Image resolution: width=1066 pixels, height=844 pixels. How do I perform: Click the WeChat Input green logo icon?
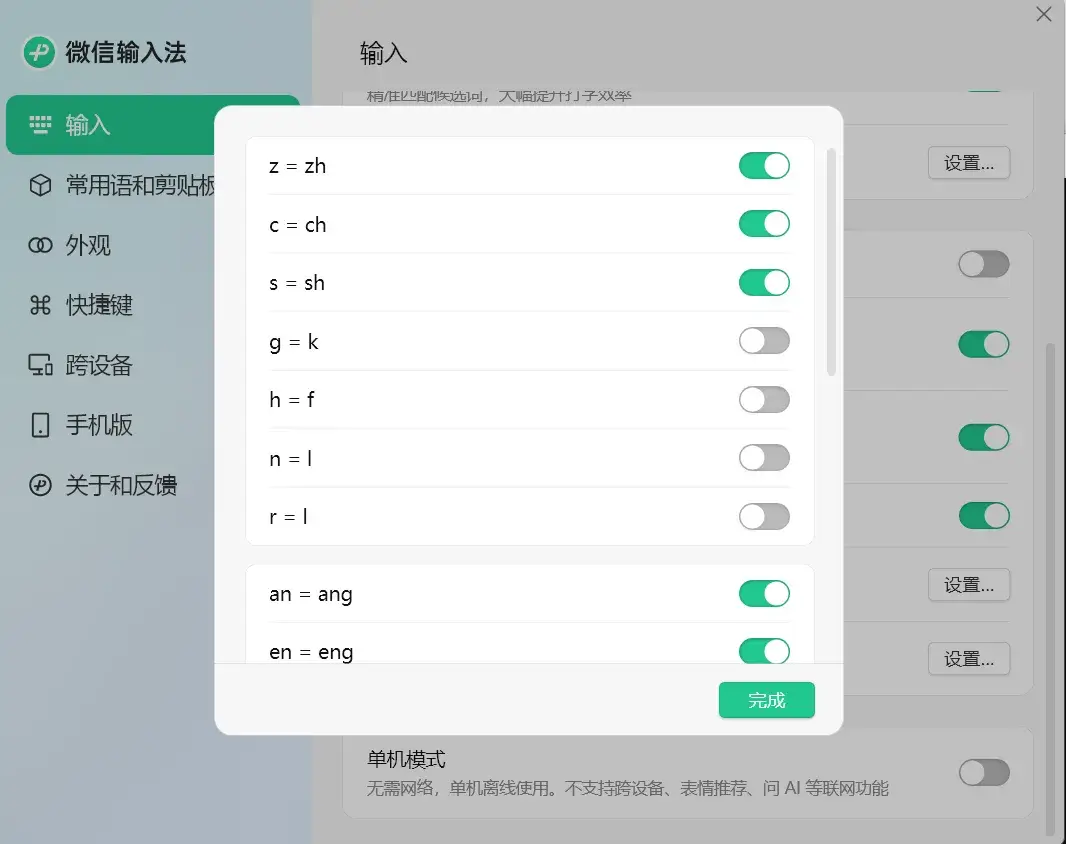point(39,52)
